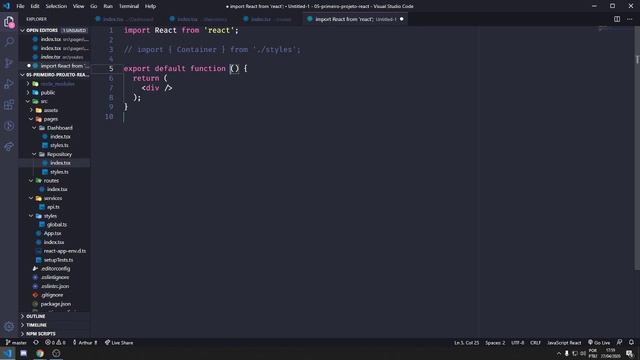The height and width of the screenshot is (360, 640).
Task: Switch to the index.tsx routes editor tab
Action: 271,19
